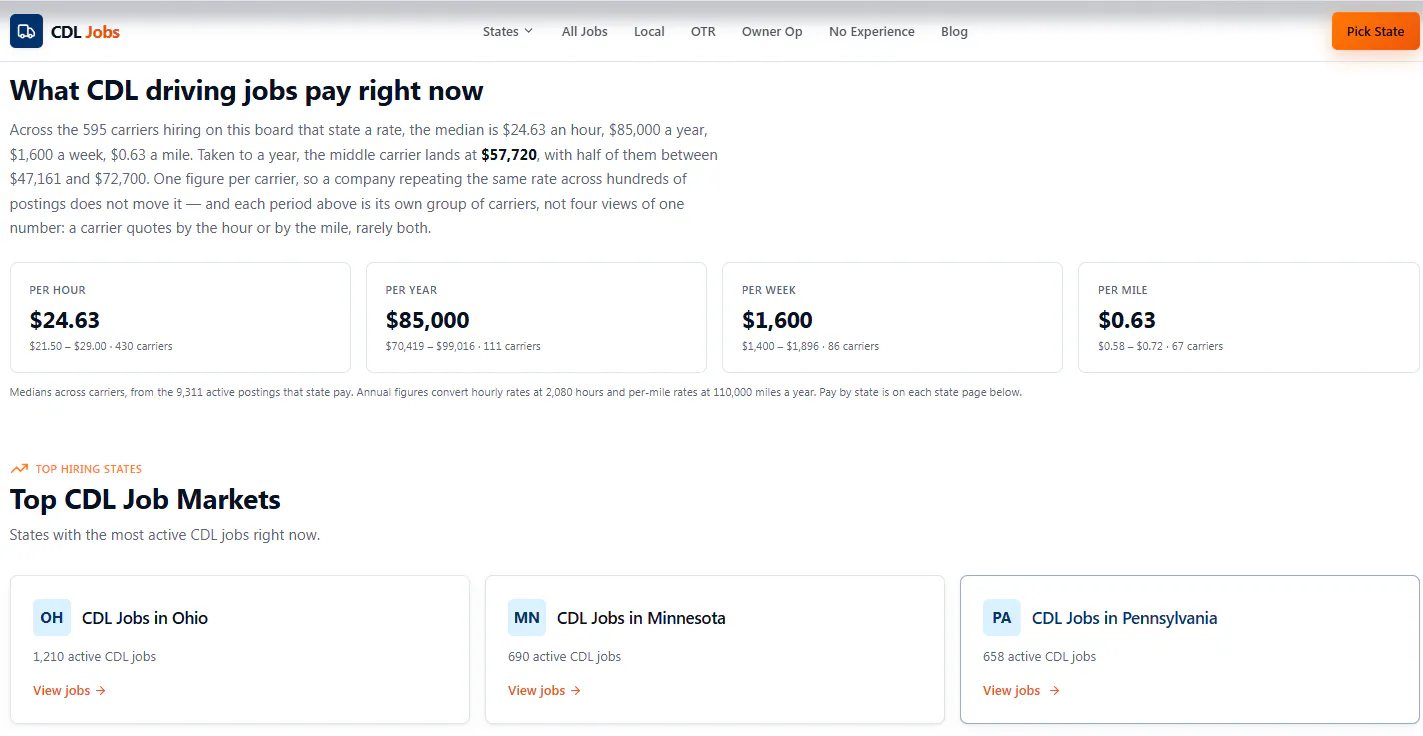Open the CDL Jobs in Minnesota heading
Image resolution: width=1423 pixels, height=736 pixels.
(x=641, y=618)
